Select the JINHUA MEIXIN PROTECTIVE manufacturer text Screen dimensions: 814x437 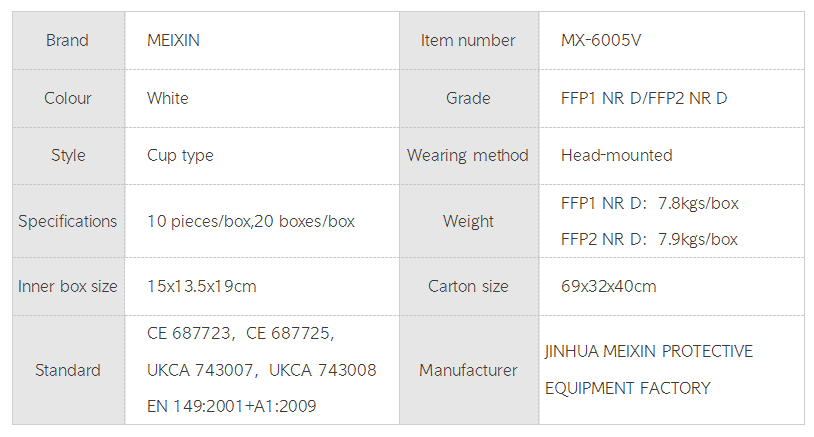pos(649,352)
